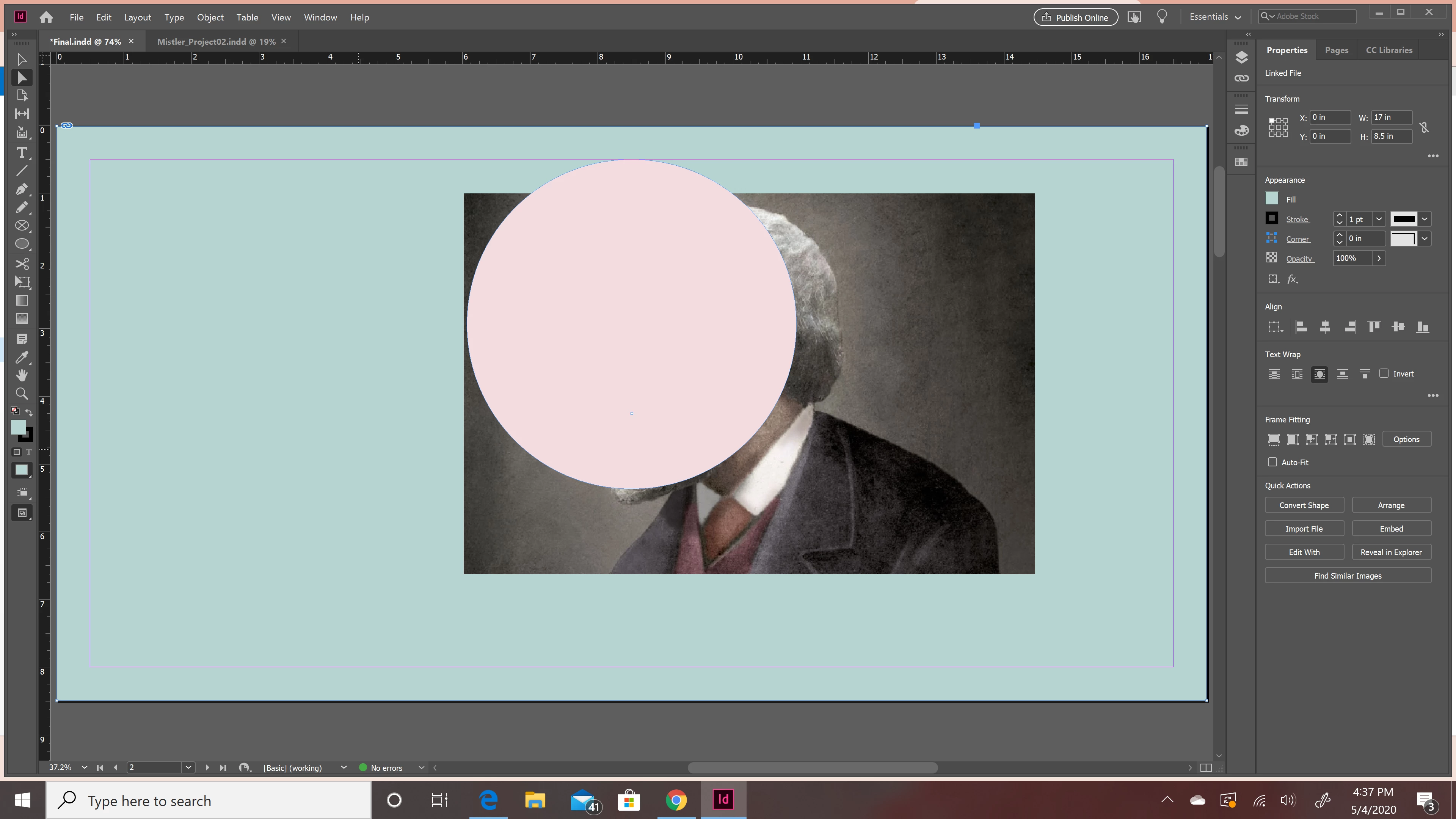Image resolution: width=1456 pixels, height=819 pixels.
Task: Select the Pen tool
Action: point(22,189)
